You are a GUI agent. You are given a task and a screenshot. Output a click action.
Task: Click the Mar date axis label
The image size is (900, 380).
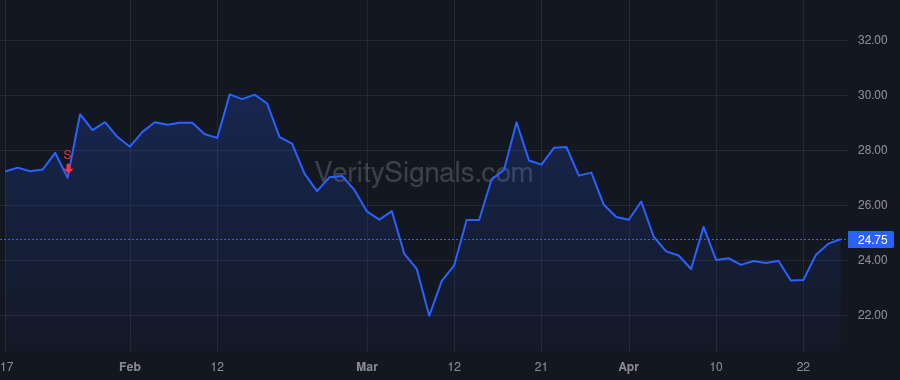[x=367, y=367]
